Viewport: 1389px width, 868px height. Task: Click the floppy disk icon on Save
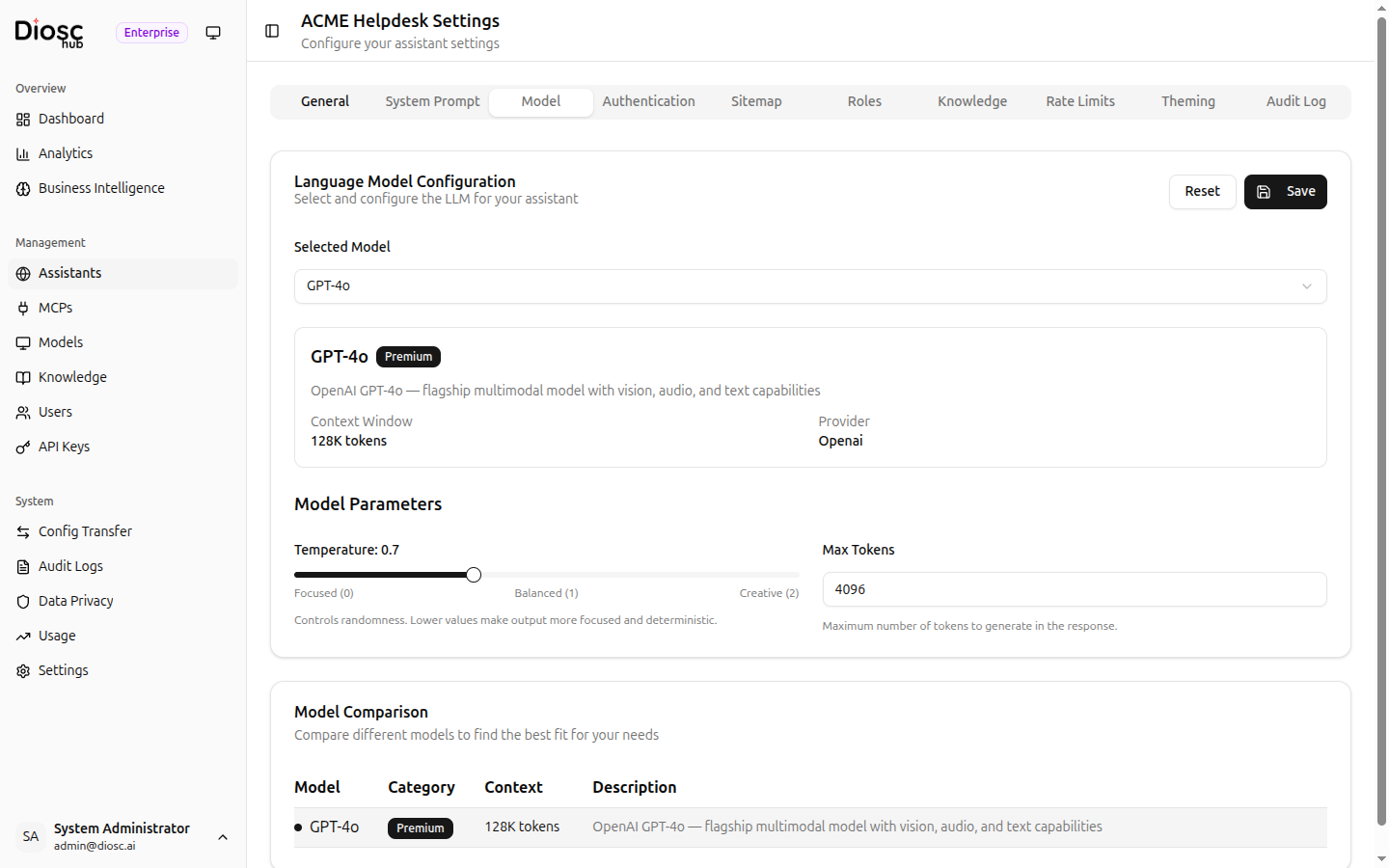1264,192
